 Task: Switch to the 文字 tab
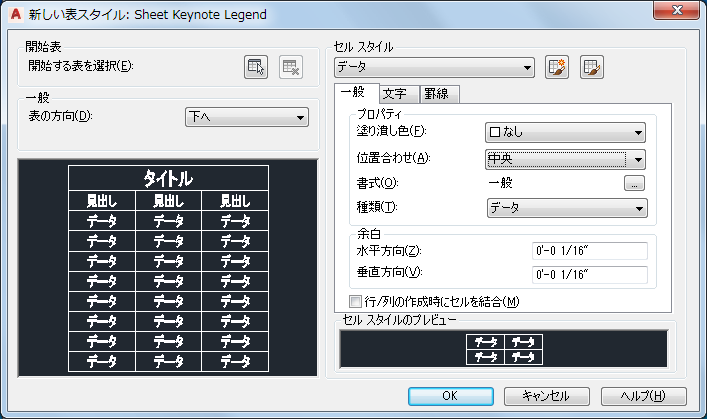[399, 94]
